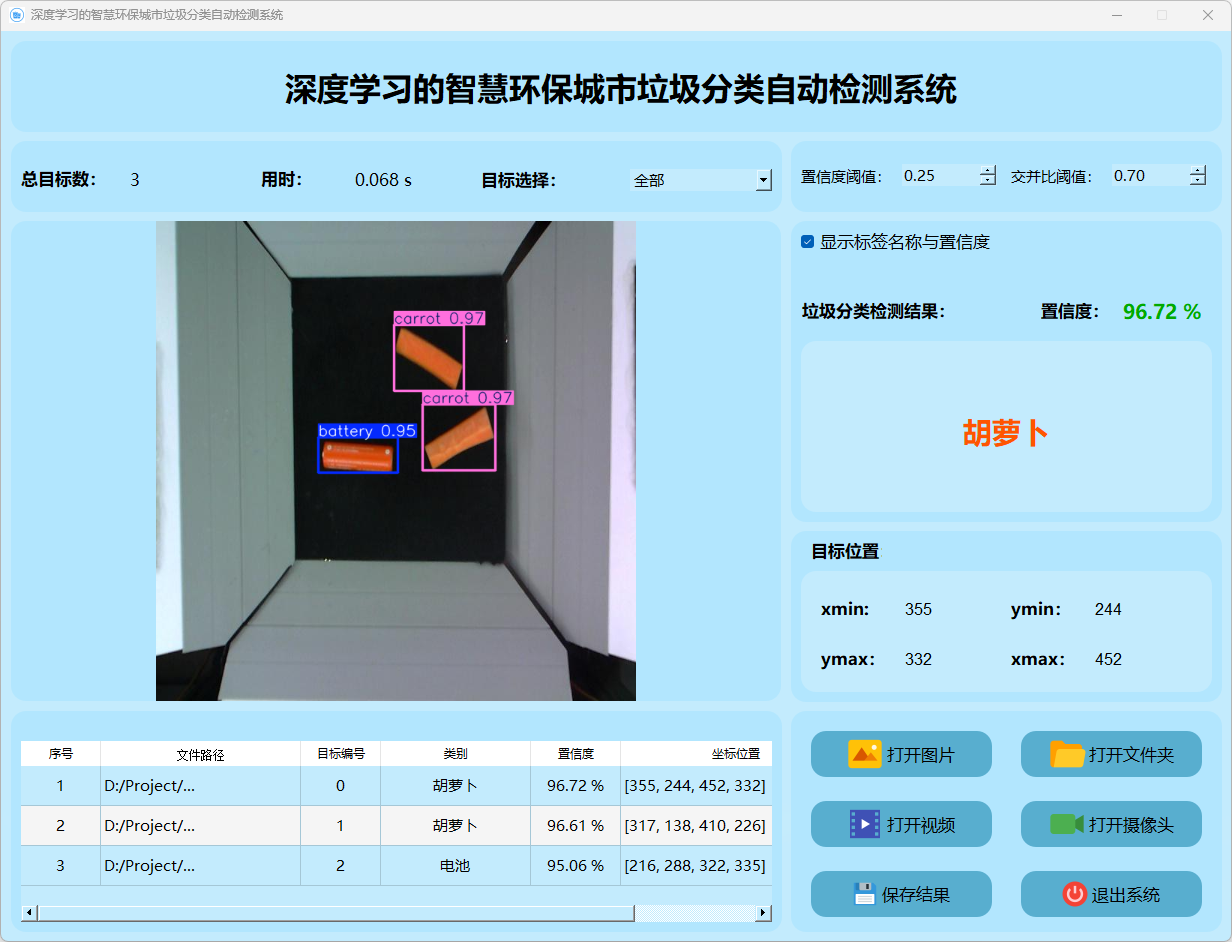Click the 电池 category cell
The image size is (1232, 942).
(455, 866)
